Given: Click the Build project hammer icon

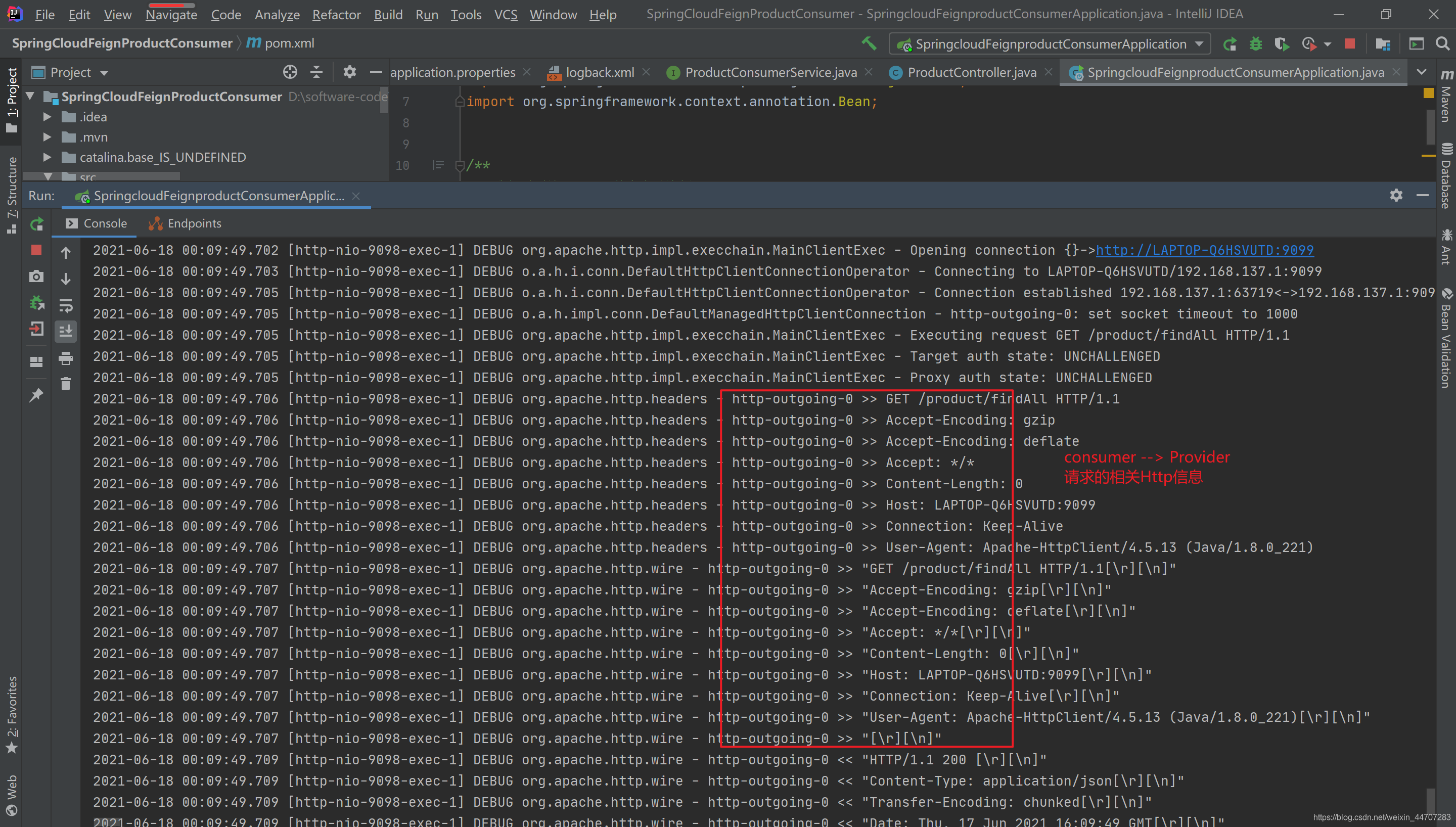Looking at the screenshot, I should (868, 44).
